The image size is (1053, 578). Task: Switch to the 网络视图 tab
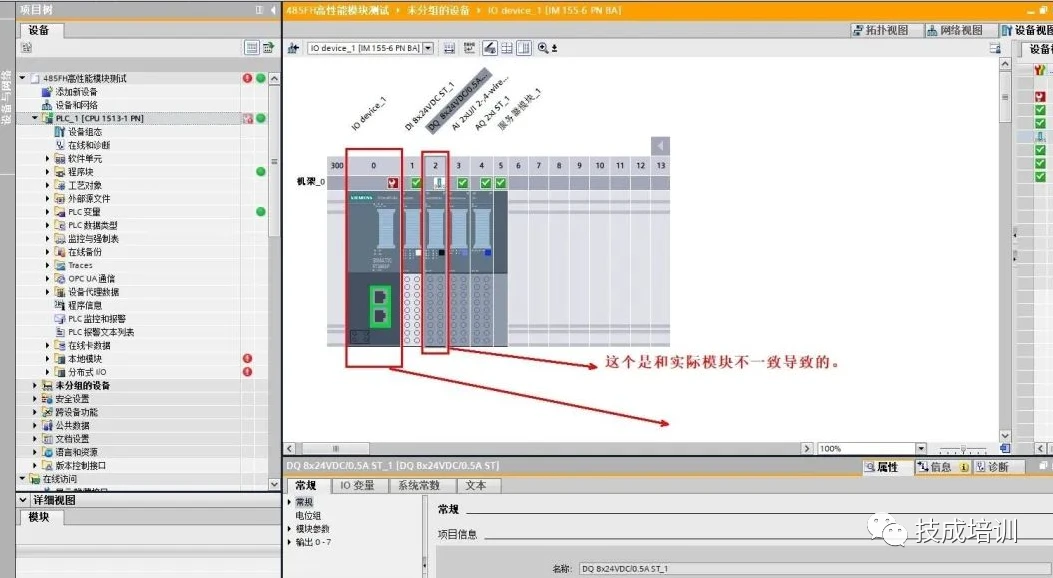pos(954,31)
